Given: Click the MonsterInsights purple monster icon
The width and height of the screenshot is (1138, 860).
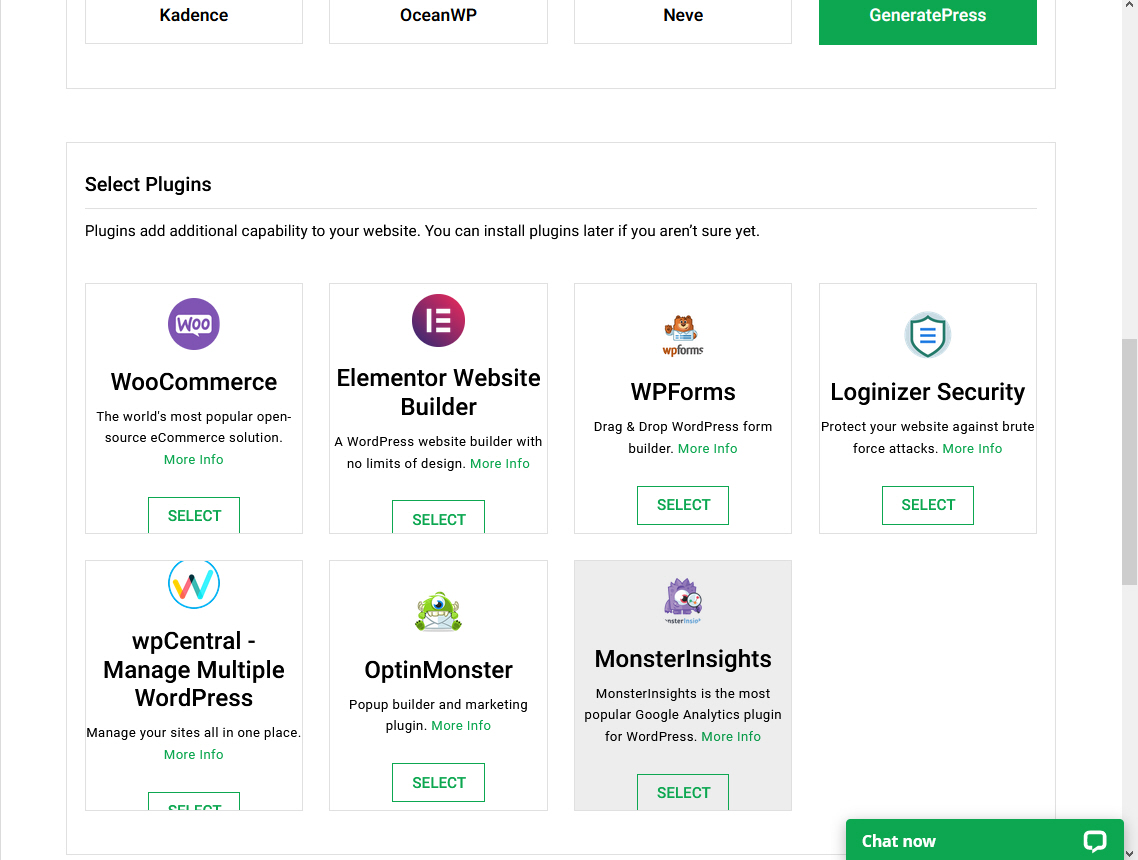Looking at the screenshot, I should pos(683,600).
